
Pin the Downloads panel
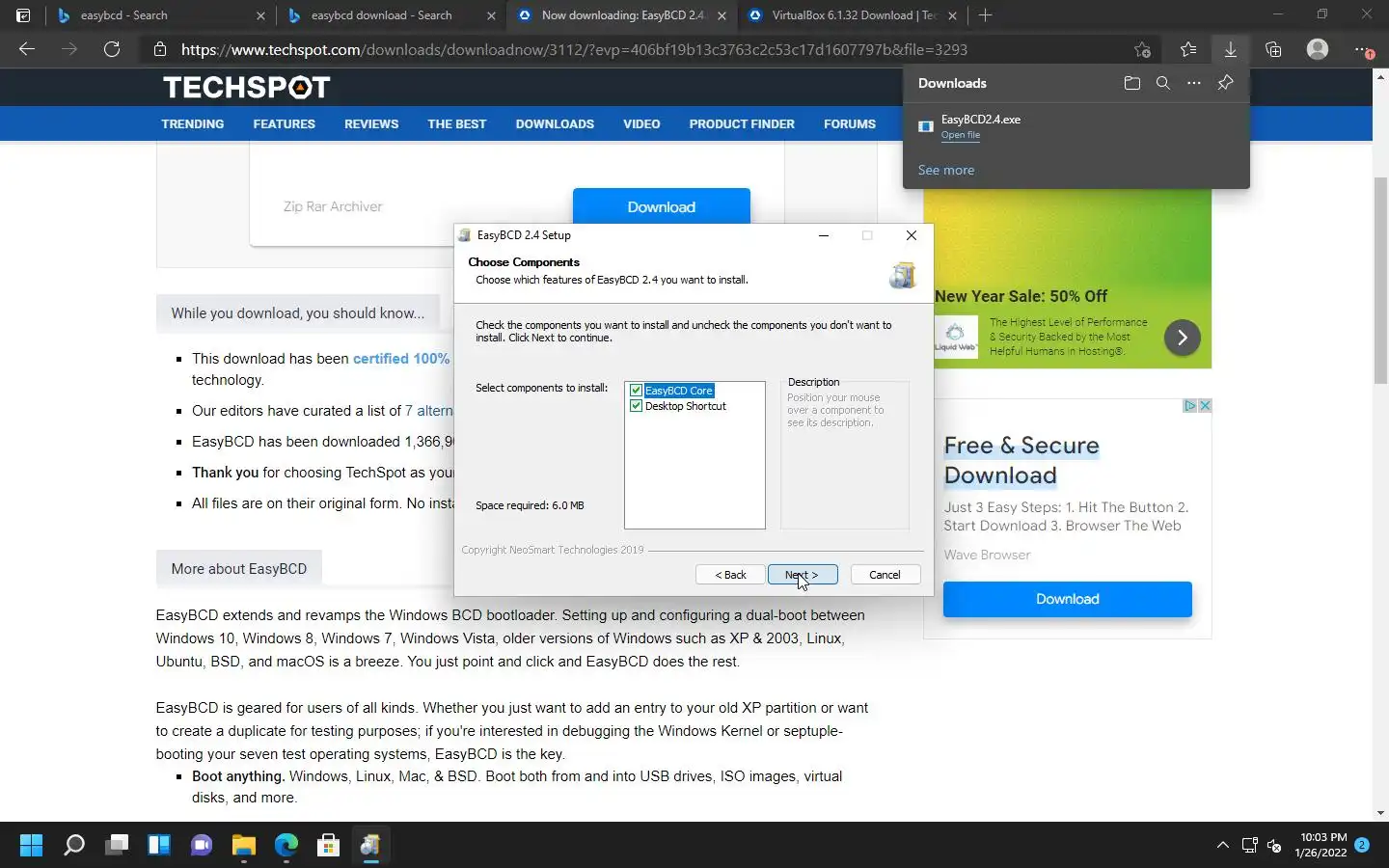click(1225, 83)
